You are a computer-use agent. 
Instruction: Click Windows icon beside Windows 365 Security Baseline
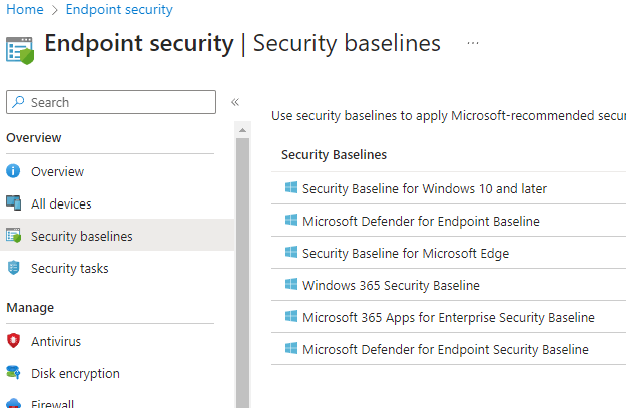click(290, 285)
